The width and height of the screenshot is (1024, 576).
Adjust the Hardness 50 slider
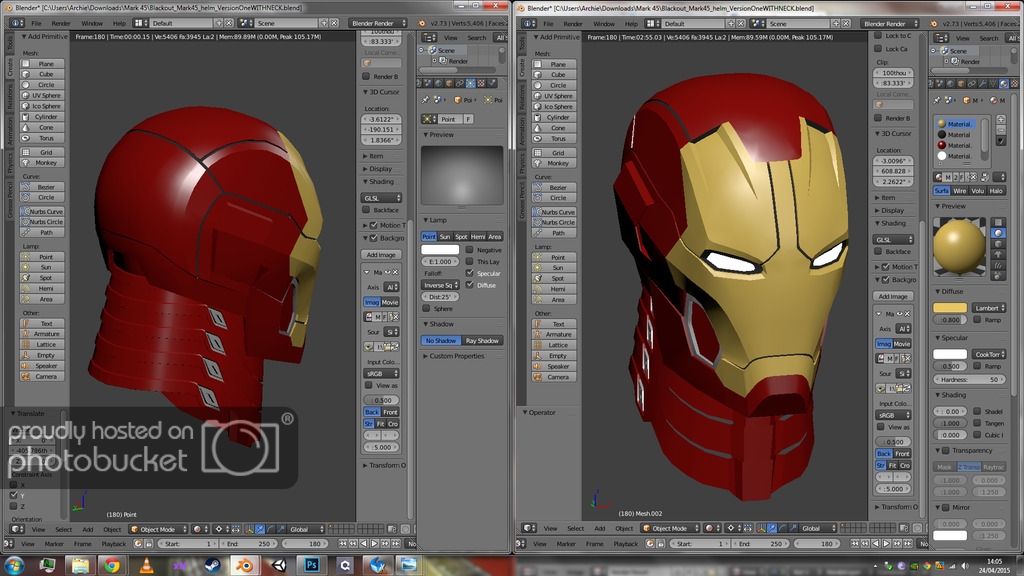(970, 379)
